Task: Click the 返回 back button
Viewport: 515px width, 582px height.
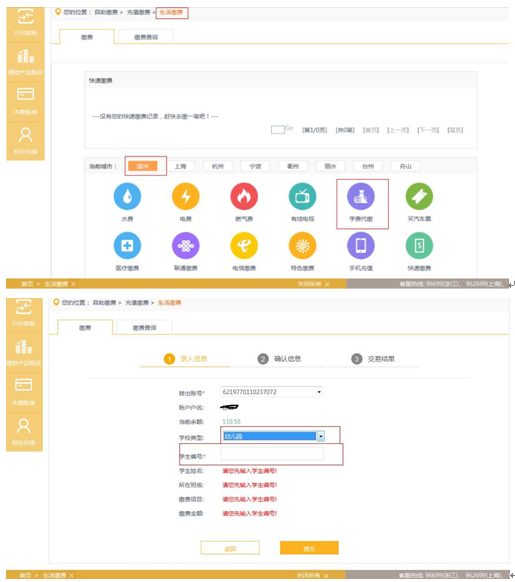Action: click(230, 548)
